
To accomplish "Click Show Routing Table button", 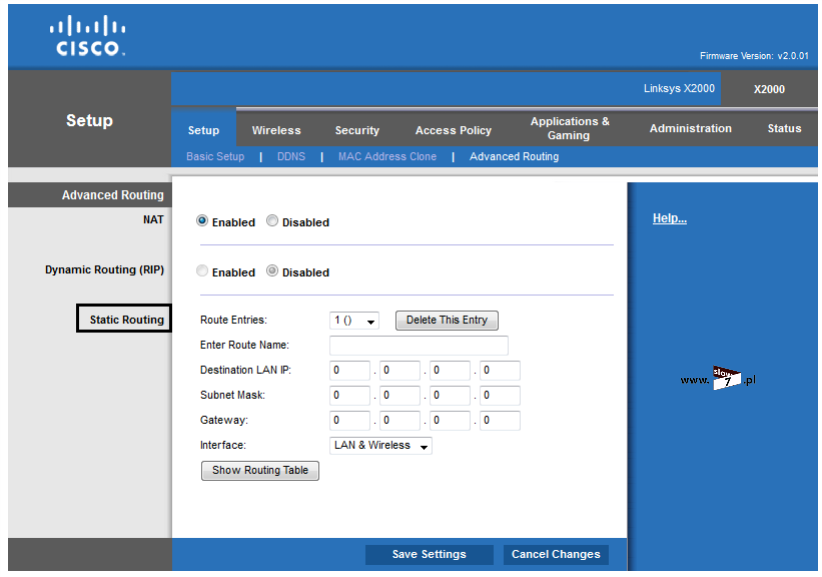I will pyautogui.click(x=260, y=470).
